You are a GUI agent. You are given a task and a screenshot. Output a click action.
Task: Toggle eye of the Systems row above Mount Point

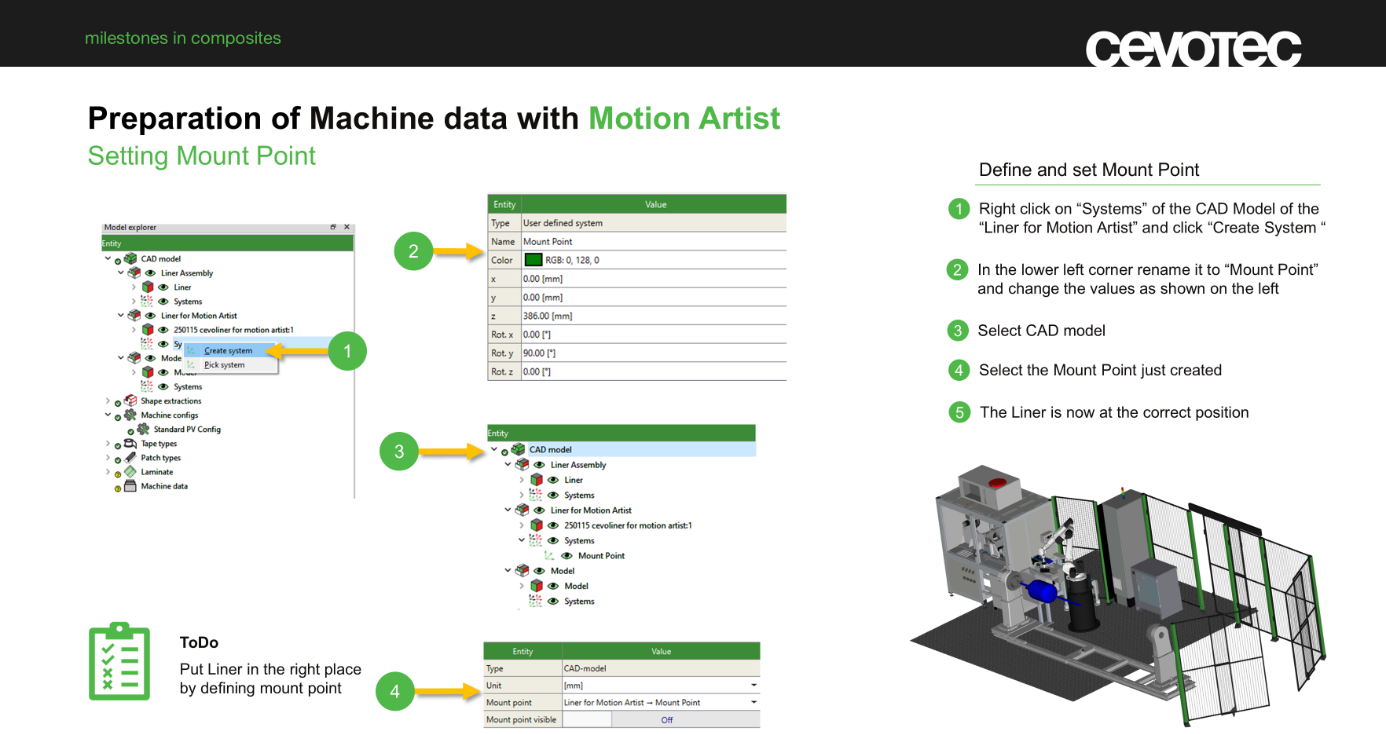pos(553,540)
